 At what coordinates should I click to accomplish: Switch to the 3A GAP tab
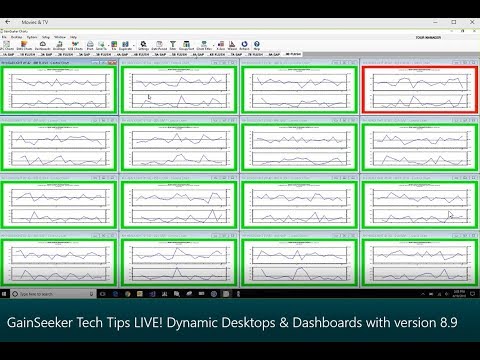(84, 54)
